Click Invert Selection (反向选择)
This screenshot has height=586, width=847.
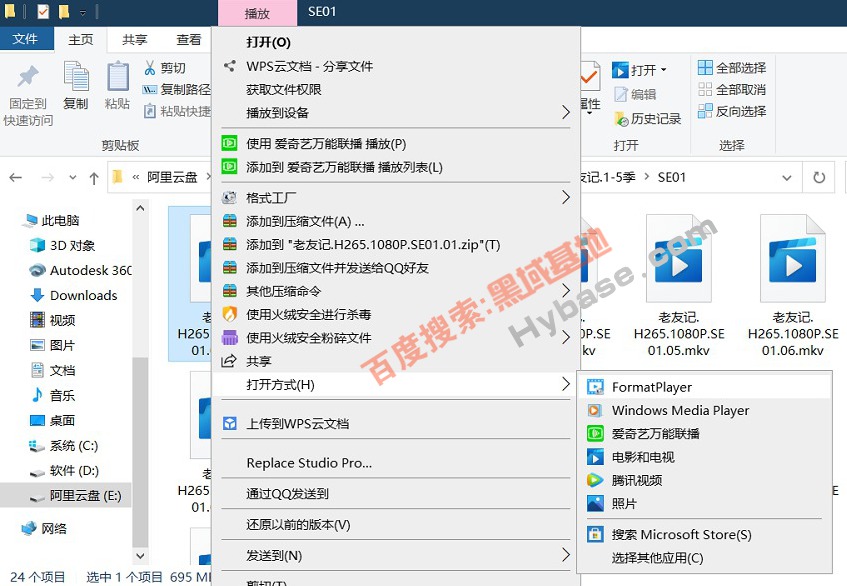coord(732,111)
